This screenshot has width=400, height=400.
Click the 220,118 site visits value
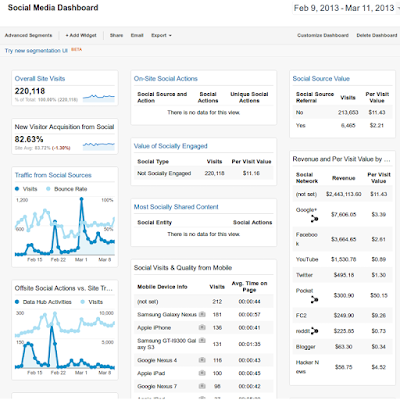[x=30, y=91]
